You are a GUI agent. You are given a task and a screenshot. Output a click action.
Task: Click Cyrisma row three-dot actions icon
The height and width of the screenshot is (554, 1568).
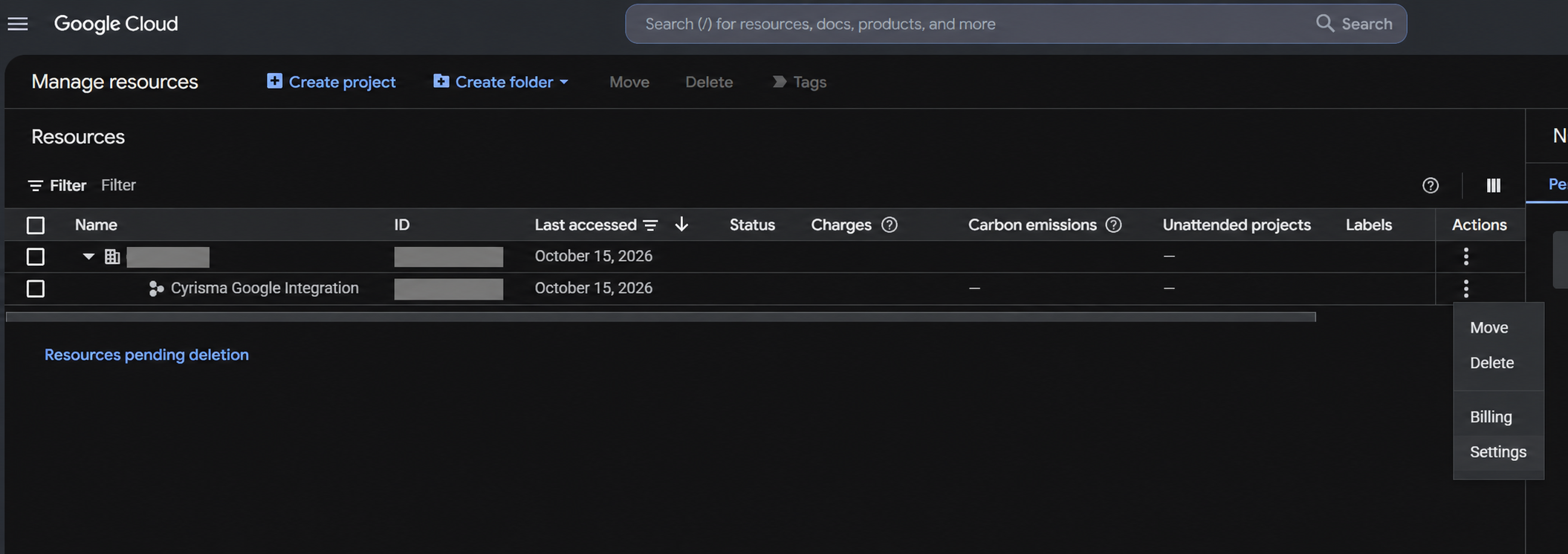click(x=1466, y=289)
